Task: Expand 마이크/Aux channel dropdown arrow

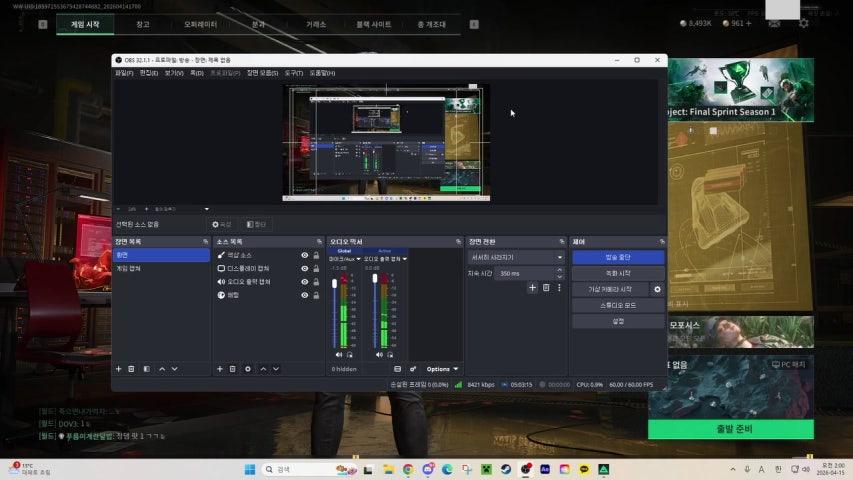Action: click(x=358, y=259)
